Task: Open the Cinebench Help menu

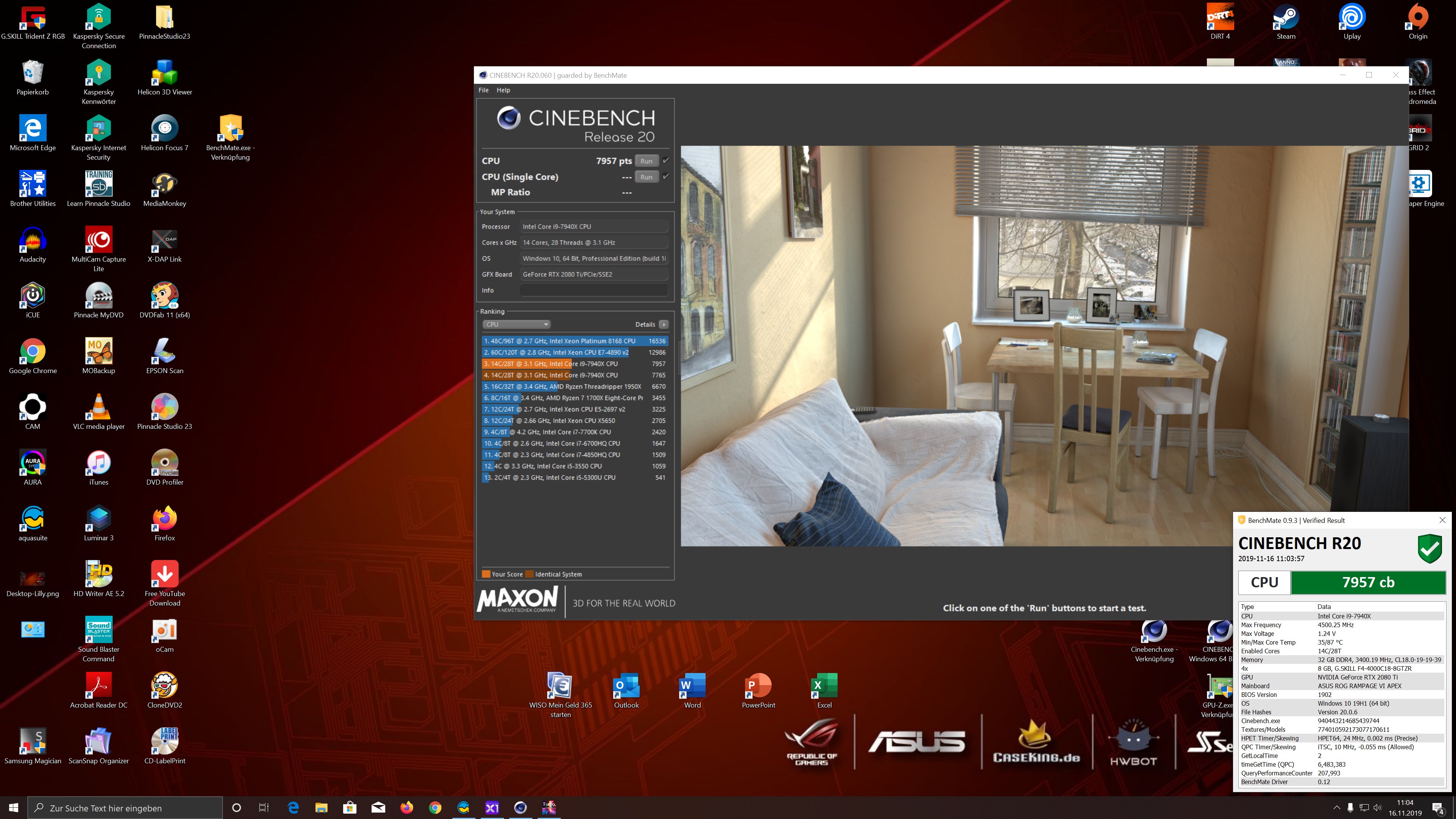Action: pos(503,90)
